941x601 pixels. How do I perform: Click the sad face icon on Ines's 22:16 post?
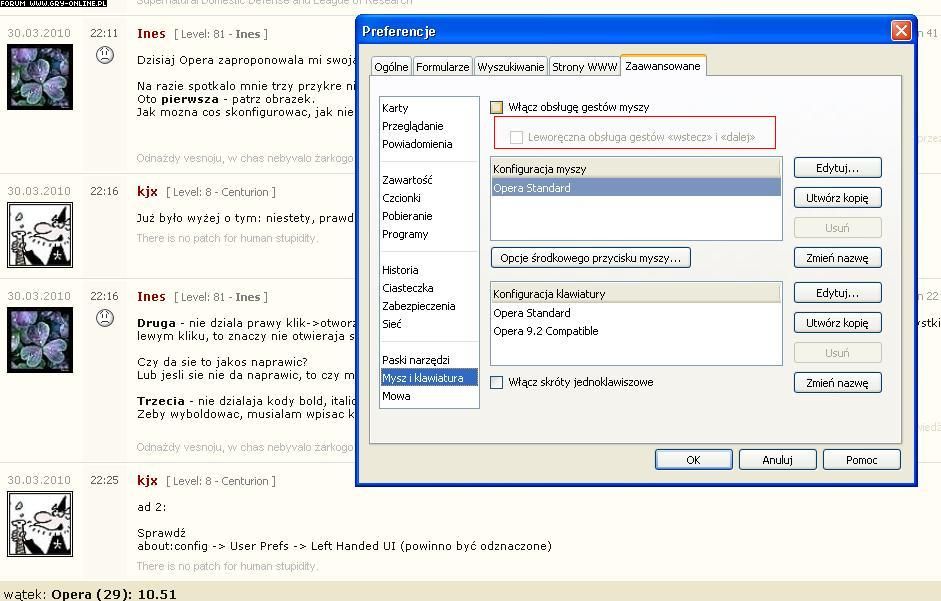click(105, 318)
